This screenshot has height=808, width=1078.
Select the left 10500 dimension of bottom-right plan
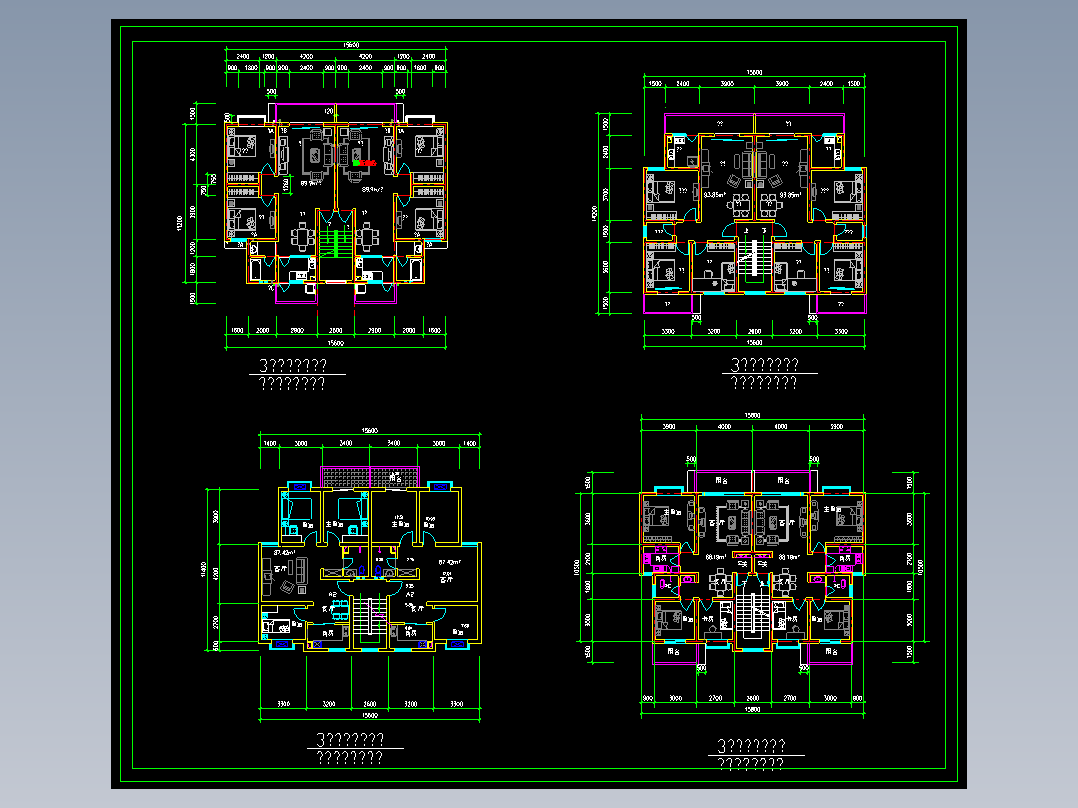click(577, 567)
